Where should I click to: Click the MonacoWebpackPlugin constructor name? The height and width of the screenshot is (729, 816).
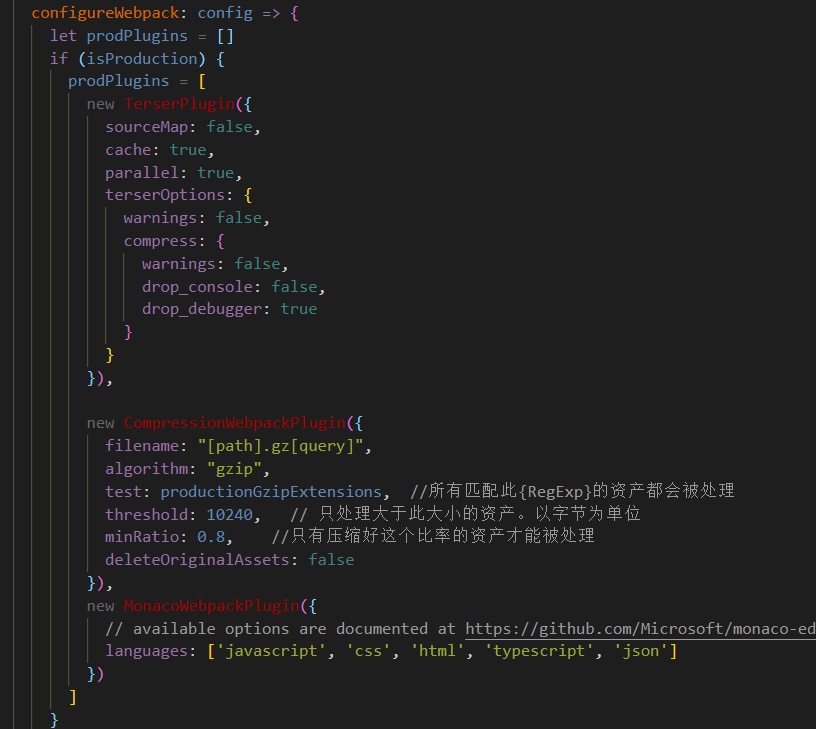(211, 605)
